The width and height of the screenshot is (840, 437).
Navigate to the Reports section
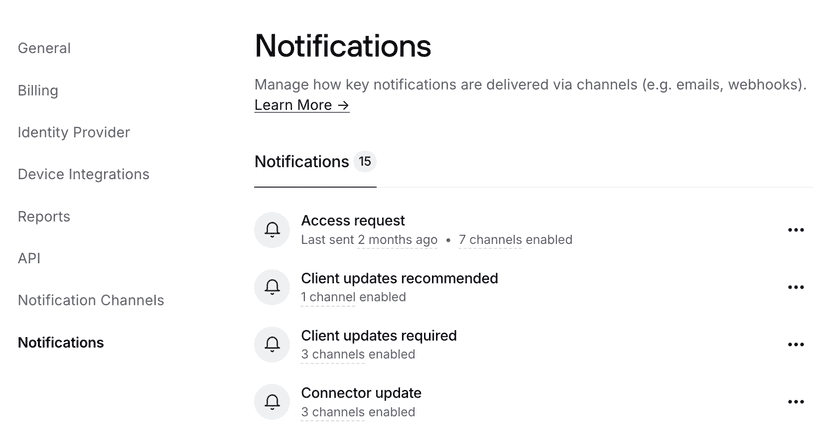tap(44, 216)
